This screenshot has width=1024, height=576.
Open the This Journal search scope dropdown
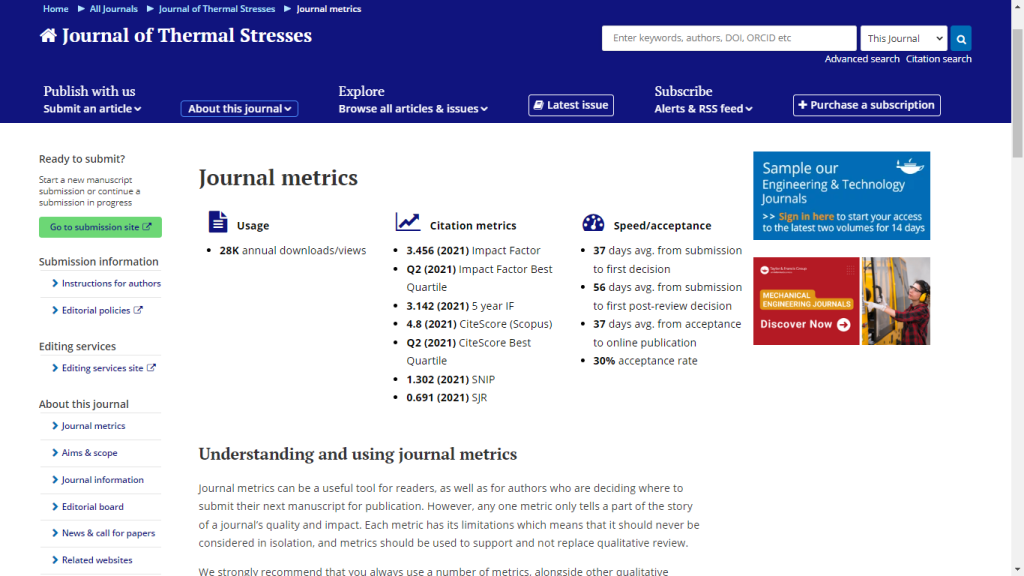(x=903, y=39)
